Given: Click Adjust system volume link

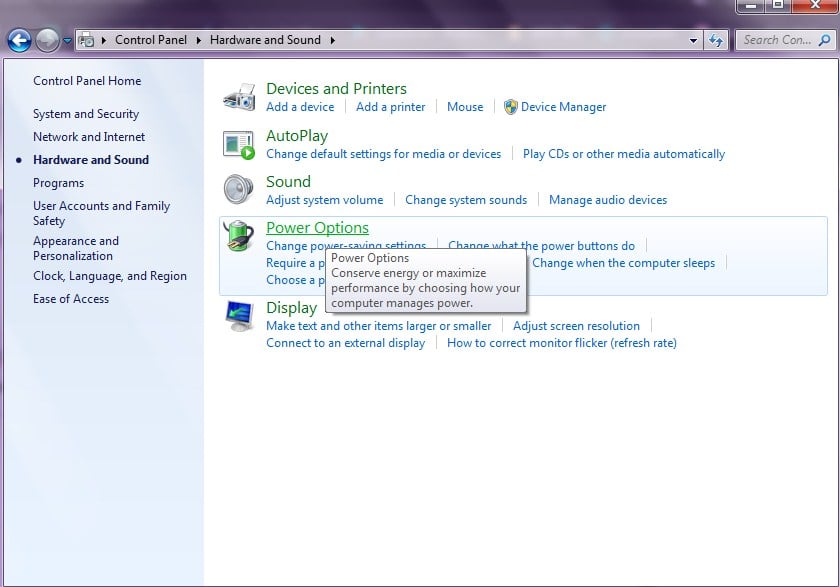Looking at the screenshot, I should 325,200.
